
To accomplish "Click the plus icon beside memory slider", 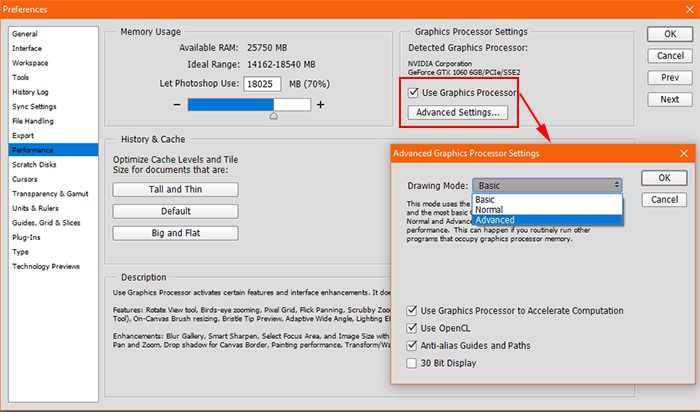I will click(x=321, y=104).
